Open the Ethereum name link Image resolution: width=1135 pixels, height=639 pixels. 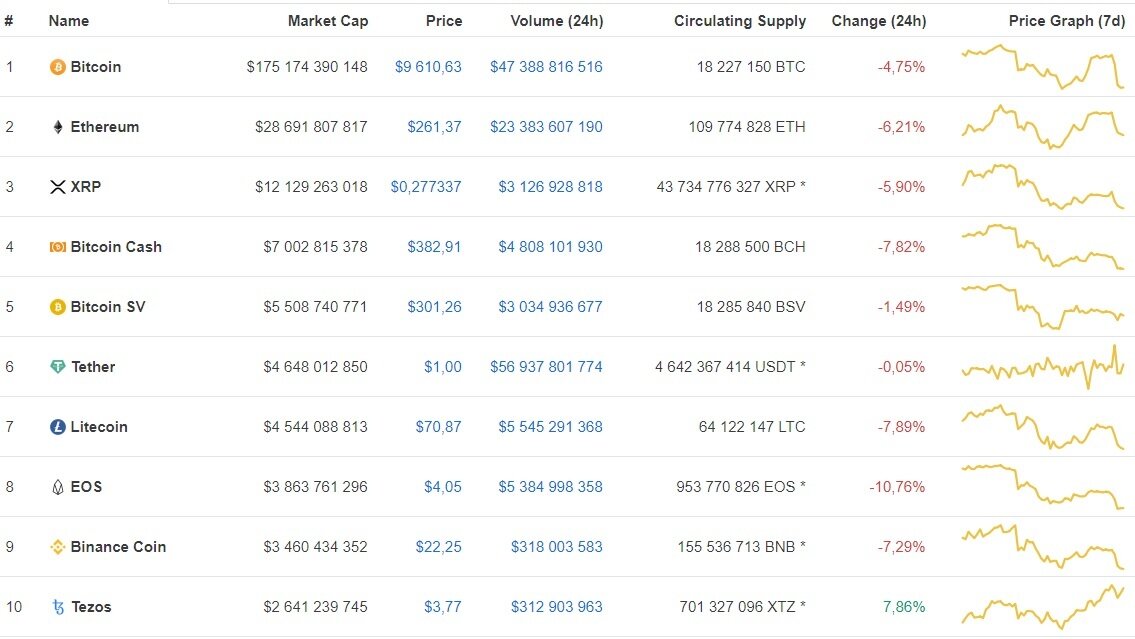tap(104, 127)
